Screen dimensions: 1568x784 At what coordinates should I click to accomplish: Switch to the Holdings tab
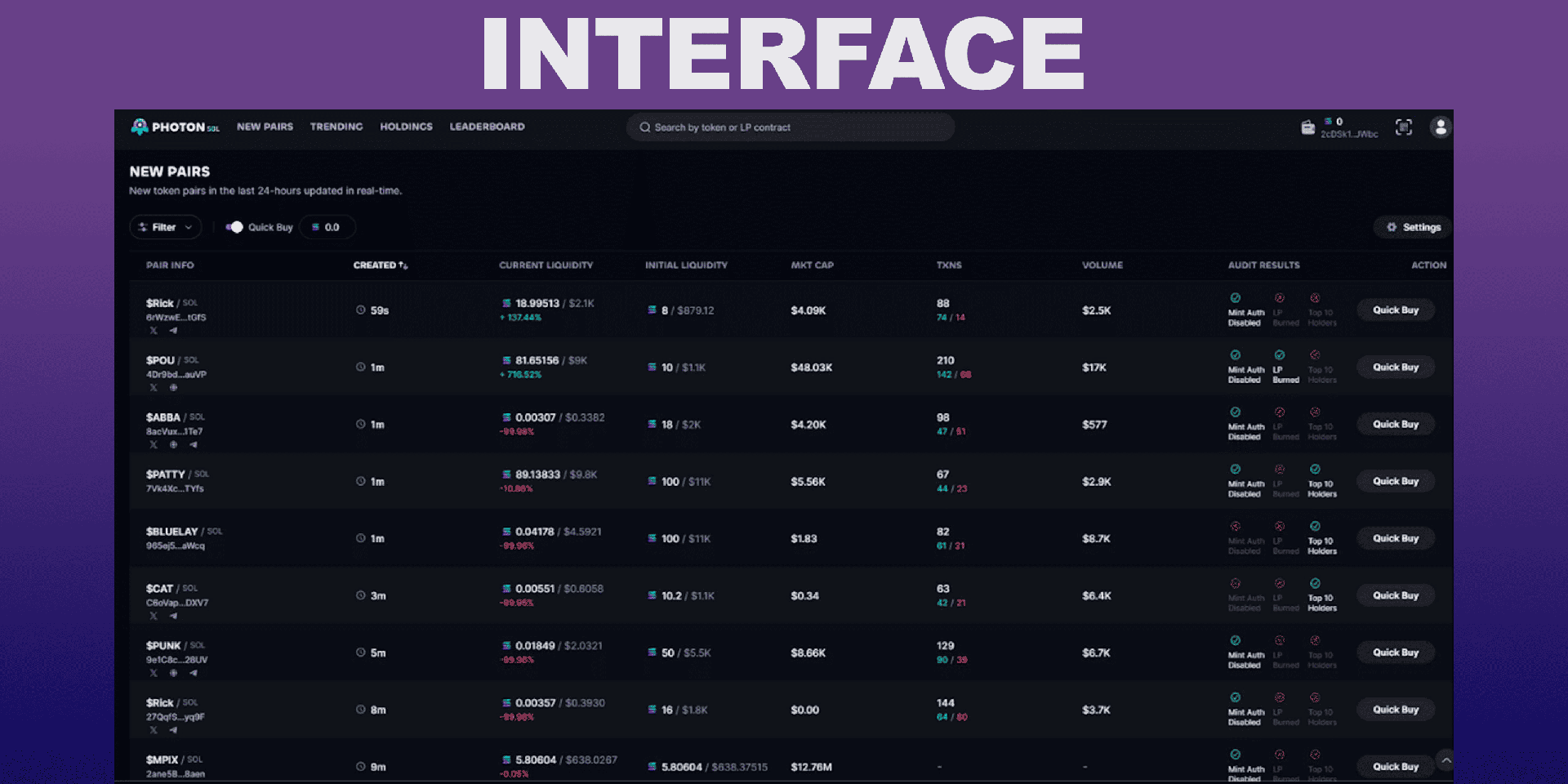[406, 127]
